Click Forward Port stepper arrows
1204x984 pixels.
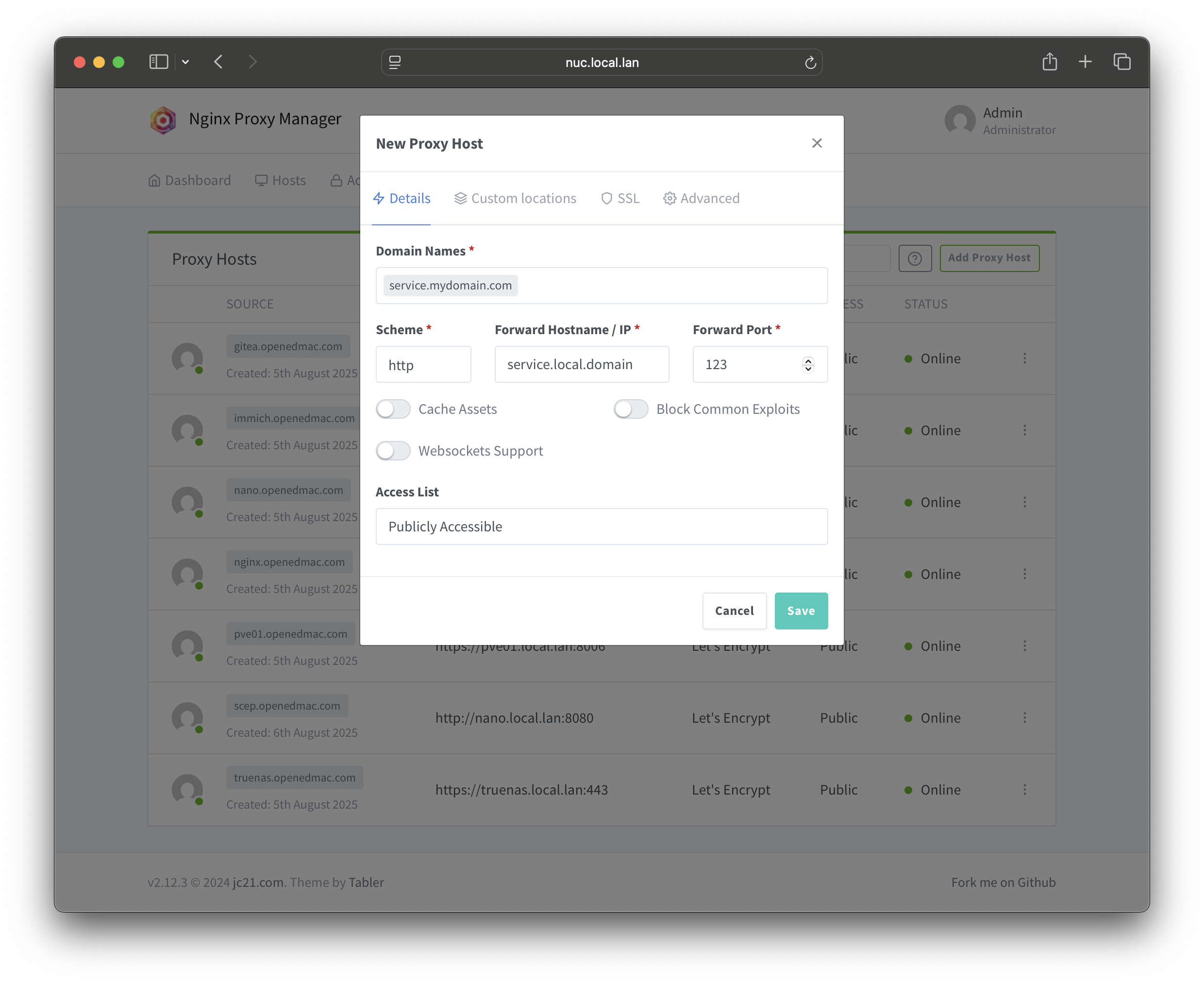(808, 364)
